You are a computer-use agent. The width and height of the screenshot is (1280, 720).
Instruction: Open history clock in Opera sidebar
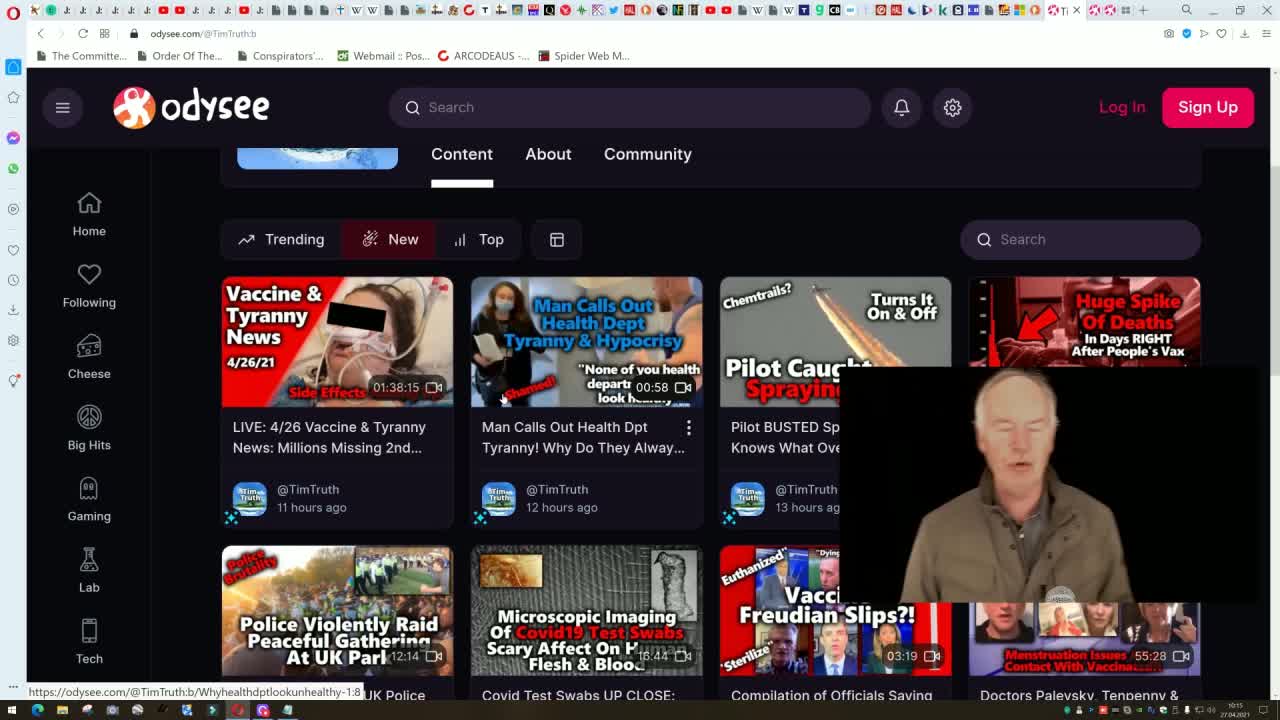click(x=13, y=280)
